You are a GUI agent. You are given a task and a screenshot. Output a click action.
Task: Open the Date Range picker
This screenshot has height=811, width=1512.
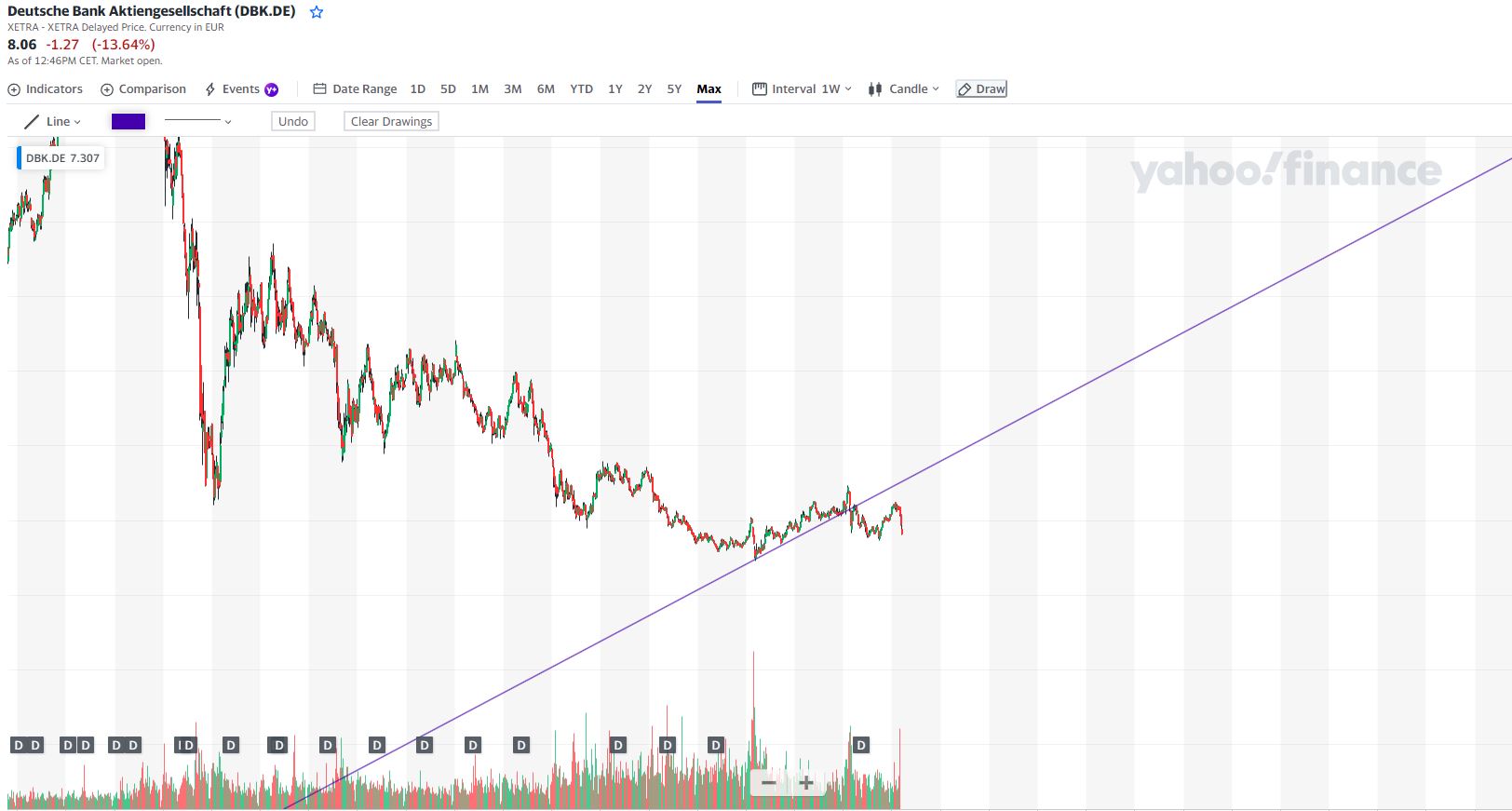tap(355, 89)
